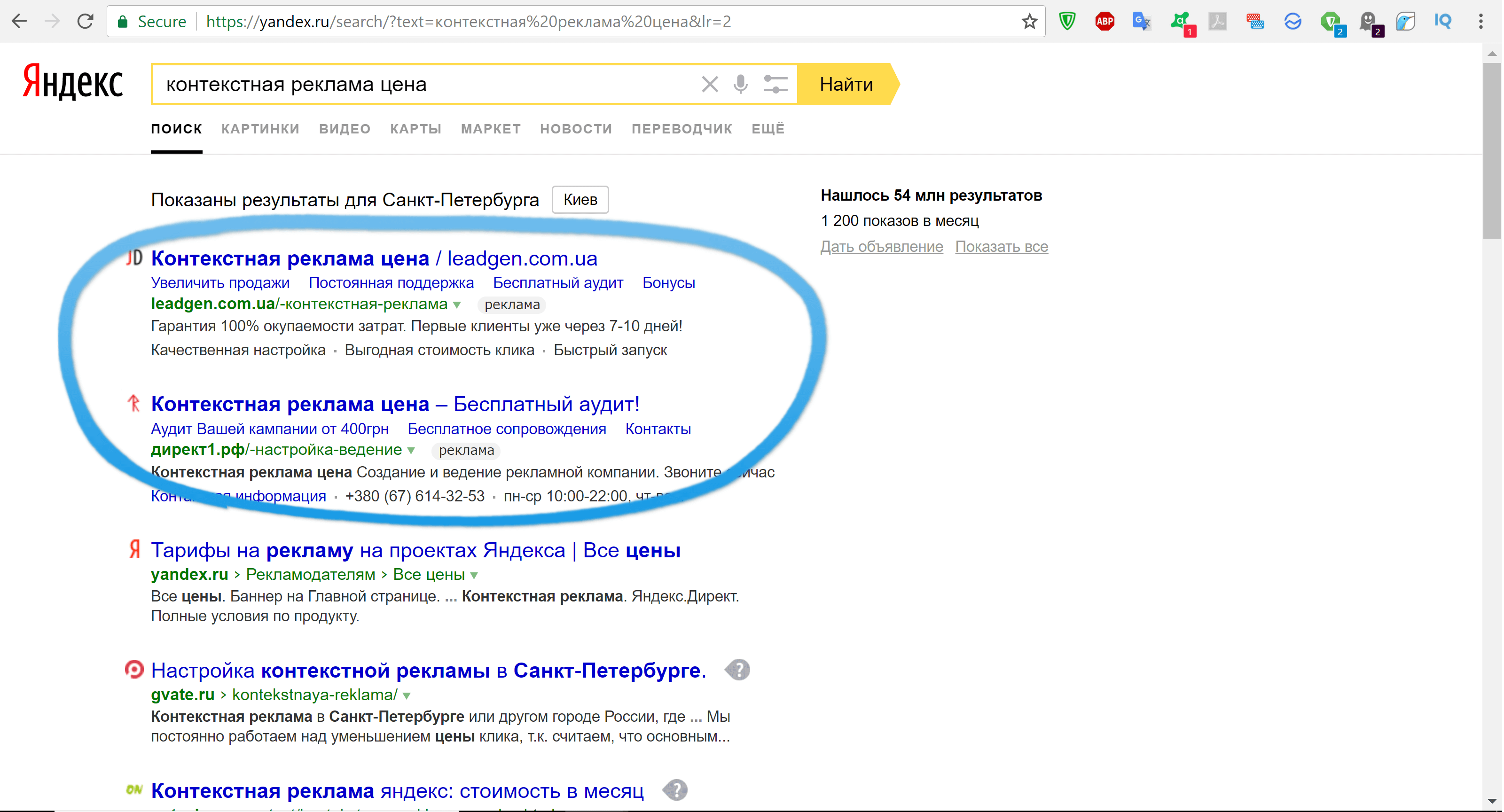This screenshot has width=1504, height=812.
Task: Go forward with the browser forward arrow
Action: [x=53, y=22]
